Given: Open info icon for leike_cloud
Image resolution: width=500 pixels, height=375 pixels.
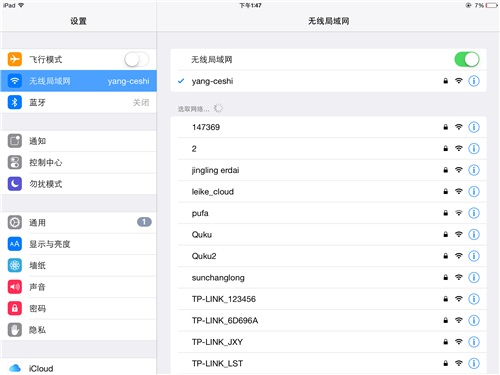Looking at the screenshot, I should pyautogui.click(x=474, y=191).
